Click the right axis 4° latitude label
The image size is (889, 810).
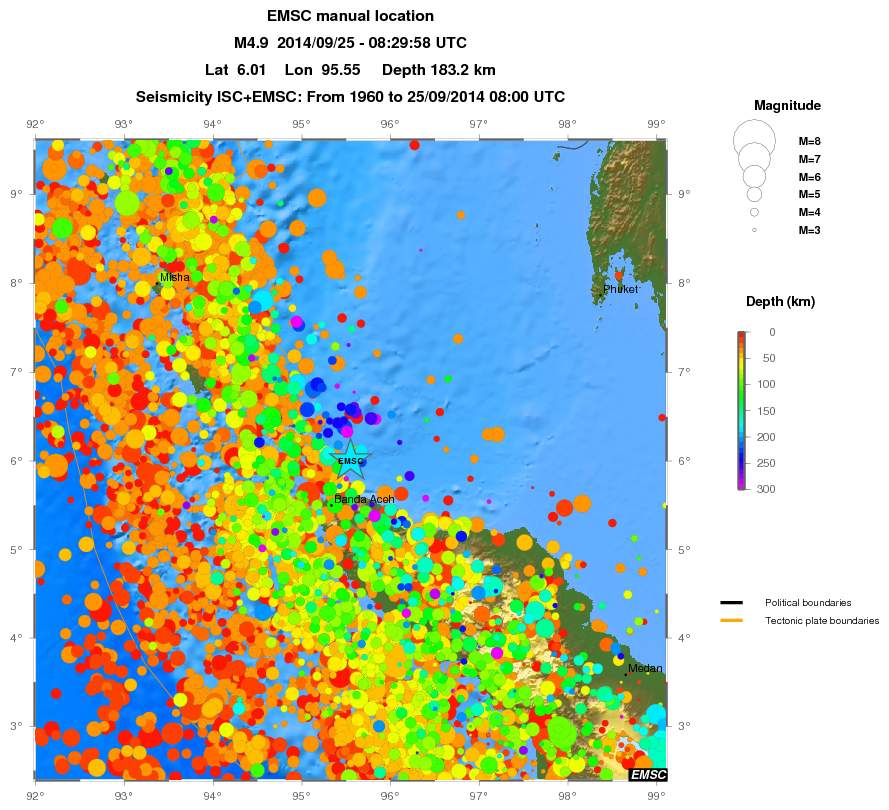pos(684,638)
